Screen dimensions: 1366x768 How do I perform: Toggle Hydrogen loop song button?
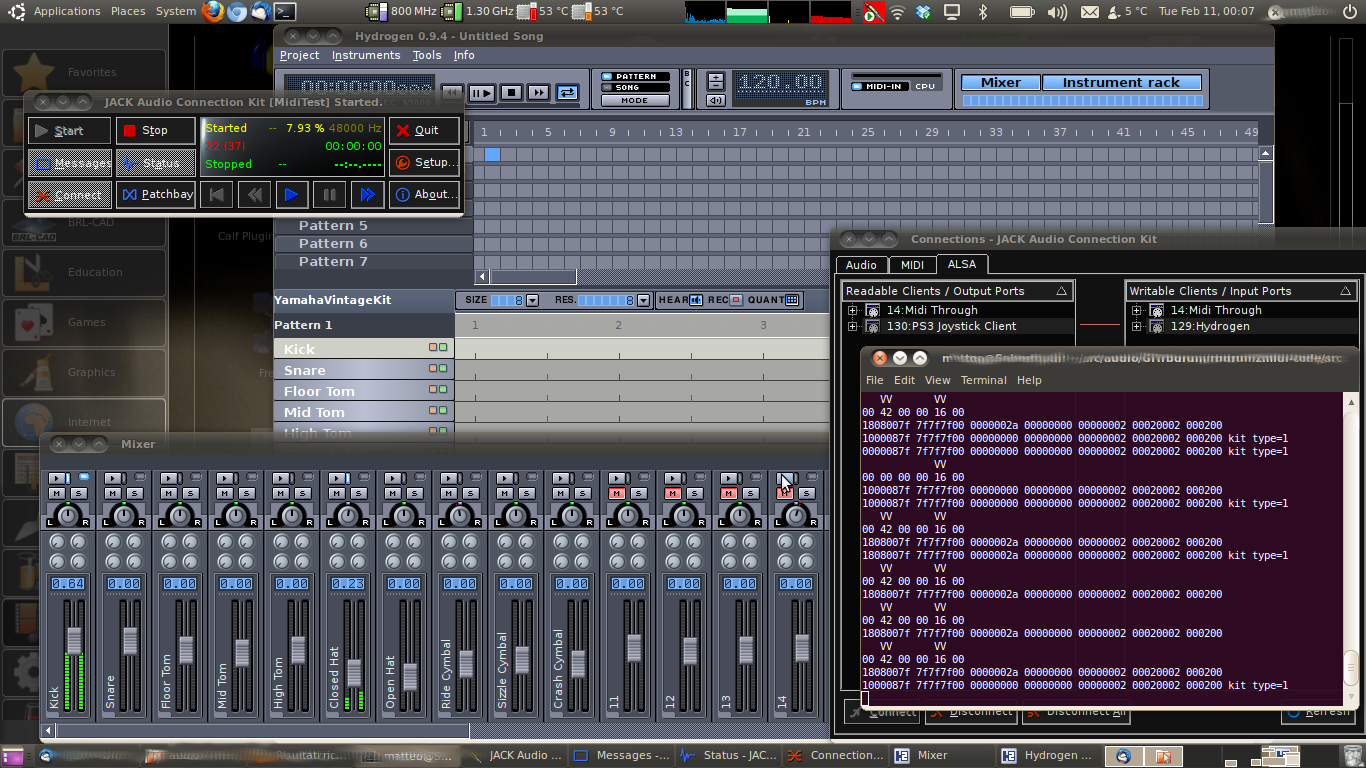pos(567,93)
